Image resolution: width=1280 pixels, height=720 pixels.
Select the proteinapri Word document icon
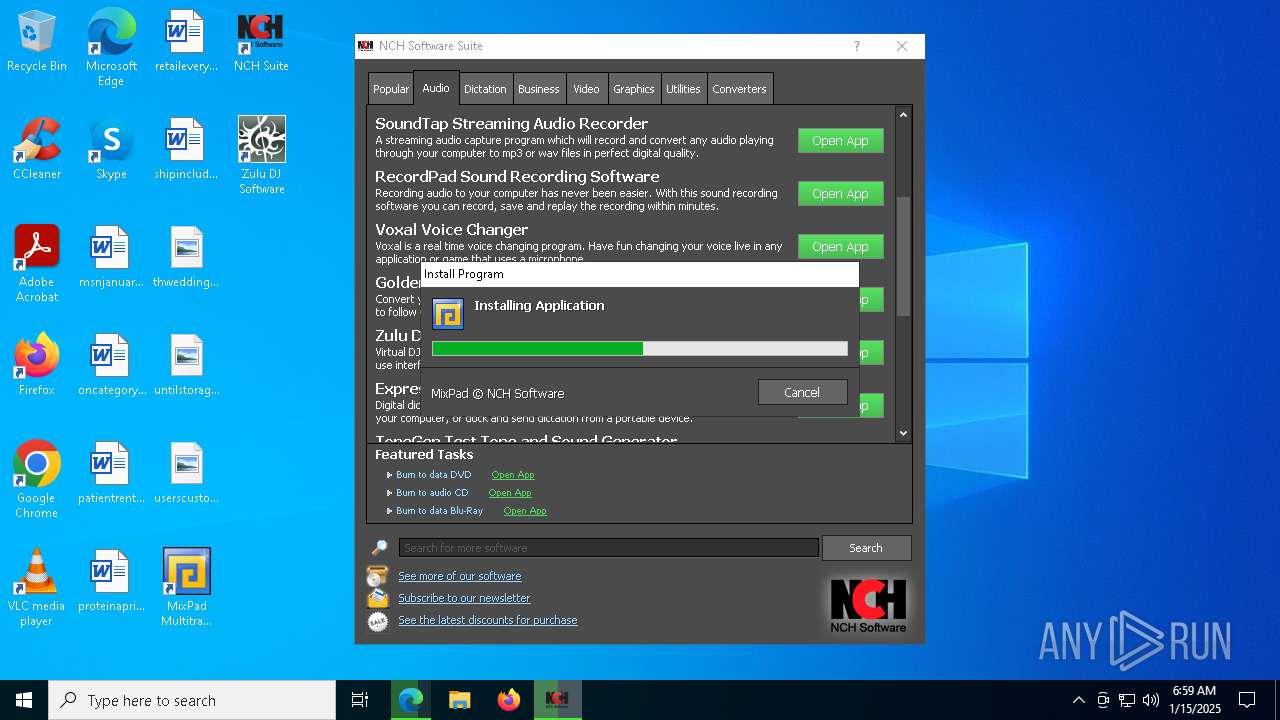click(111, 582)
